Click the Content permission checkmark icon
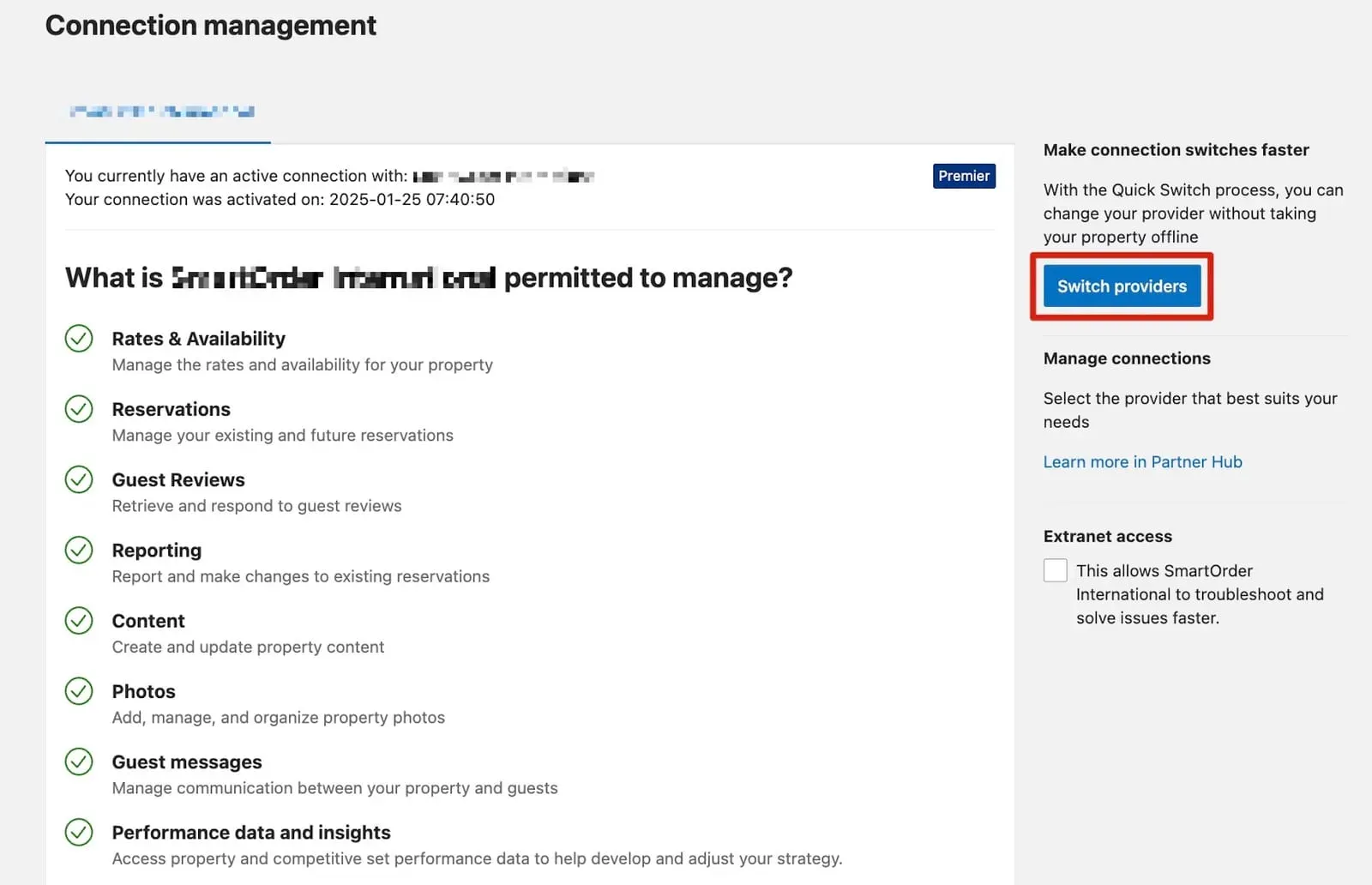Screen dimensions: 1372x885 (x=78, y=620)
